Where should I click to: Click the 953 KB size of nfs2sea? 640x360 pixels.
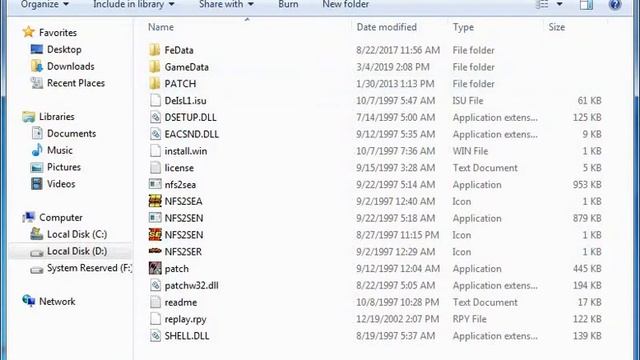(587, 184)
